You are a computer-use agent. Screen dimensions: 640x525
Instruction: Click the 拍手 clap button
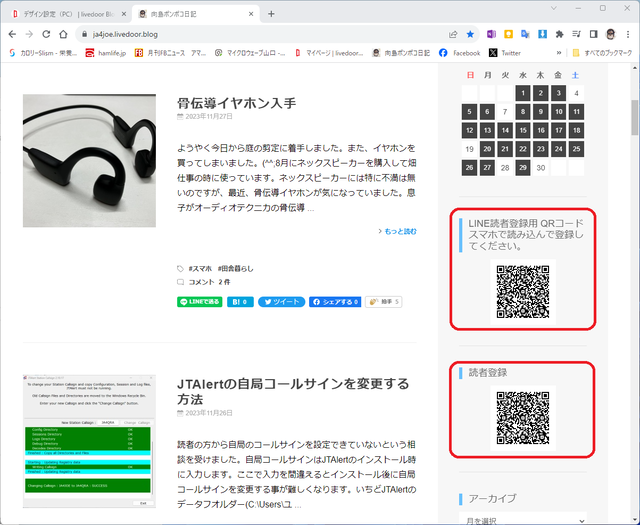coord(384,302)
